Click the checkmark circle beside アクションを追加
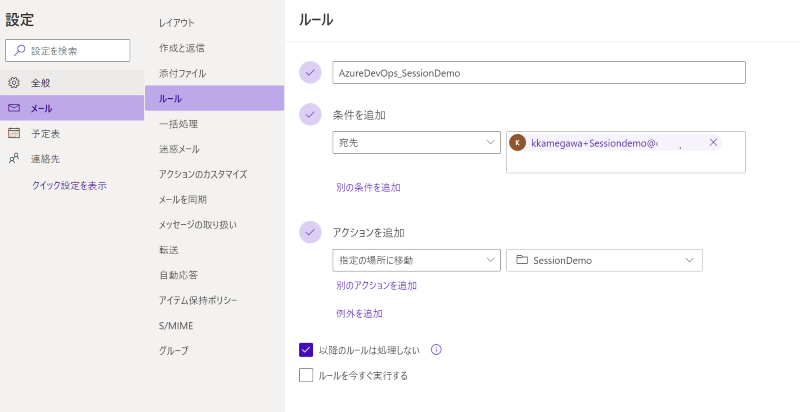The image size is (800, 412). pyautogui.click(x=310, y=232)
